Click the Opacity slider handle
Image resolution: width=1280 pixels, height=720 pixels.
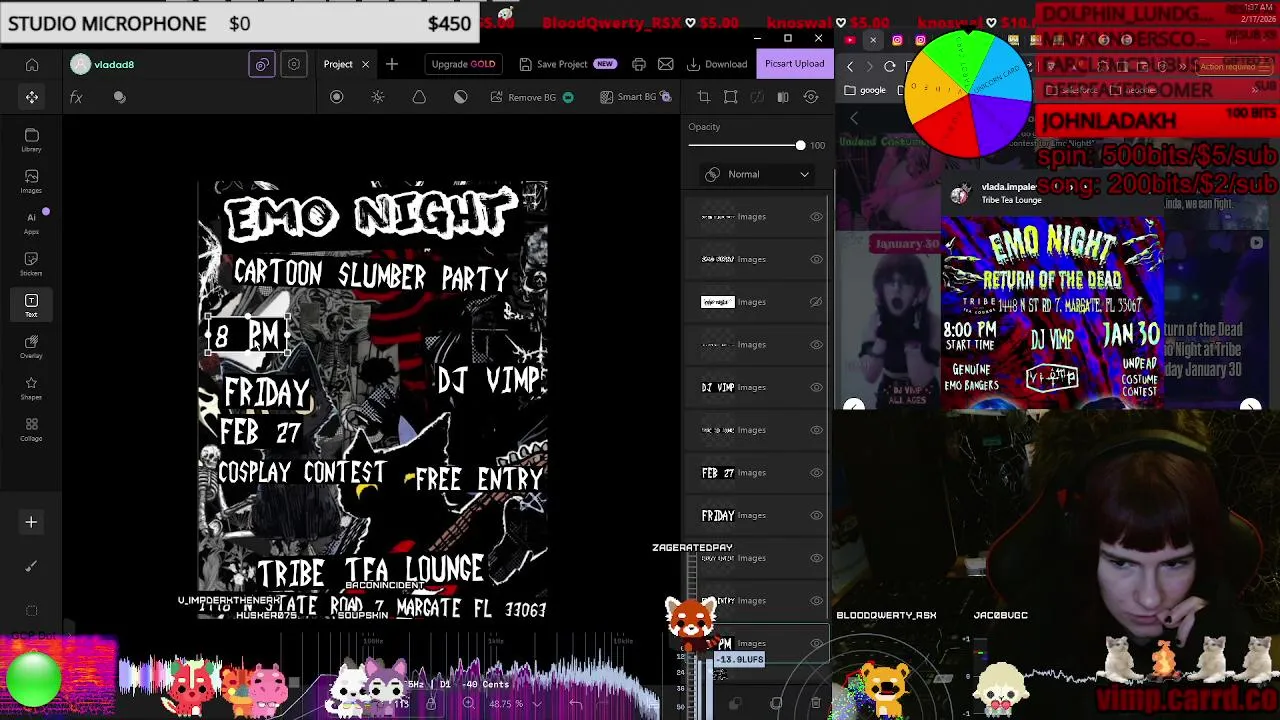pyautogui.click(x=800, y=146)
